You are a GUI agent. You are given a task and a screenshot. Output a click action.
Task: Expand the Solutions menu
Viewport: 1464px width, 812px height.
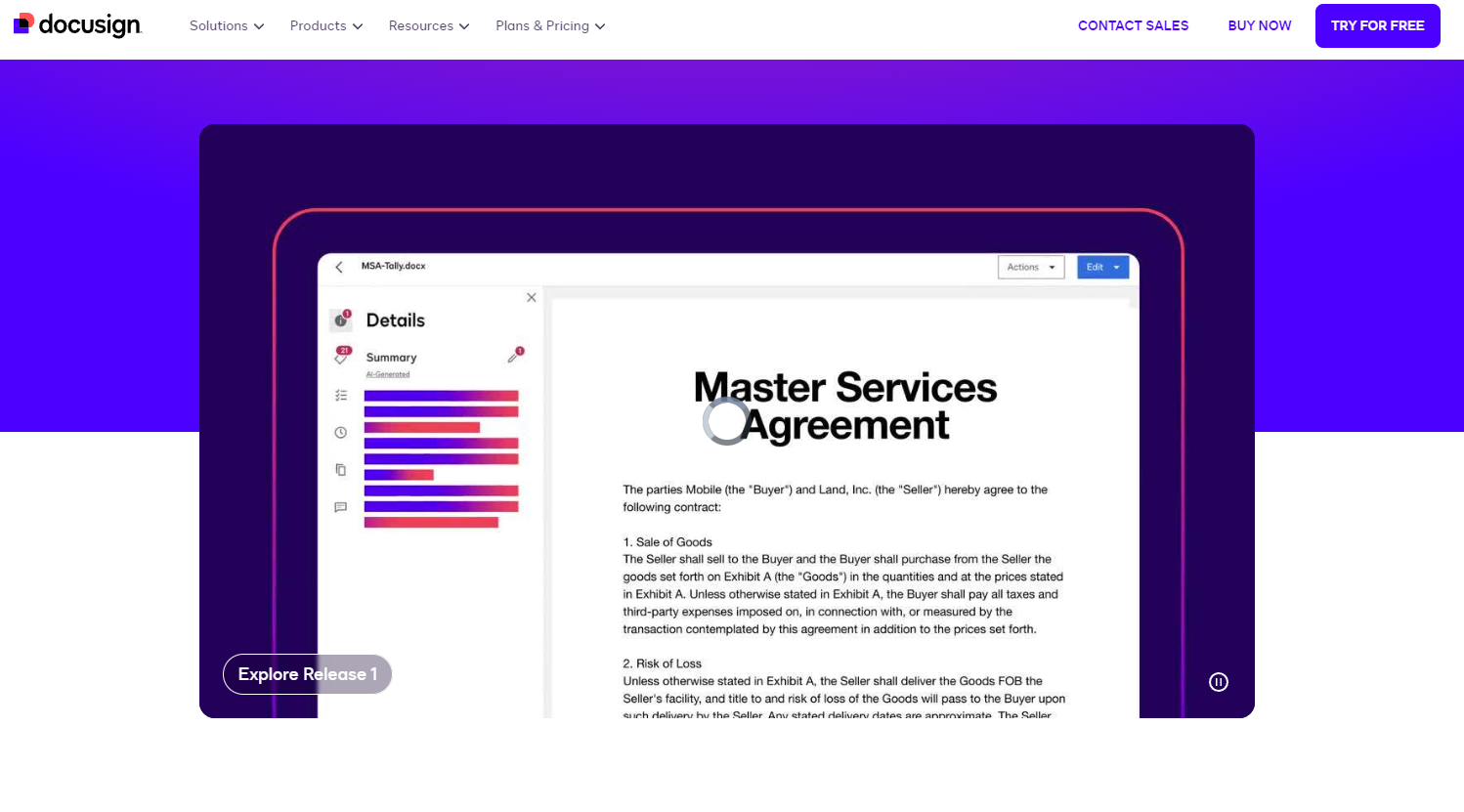[227, 25]
